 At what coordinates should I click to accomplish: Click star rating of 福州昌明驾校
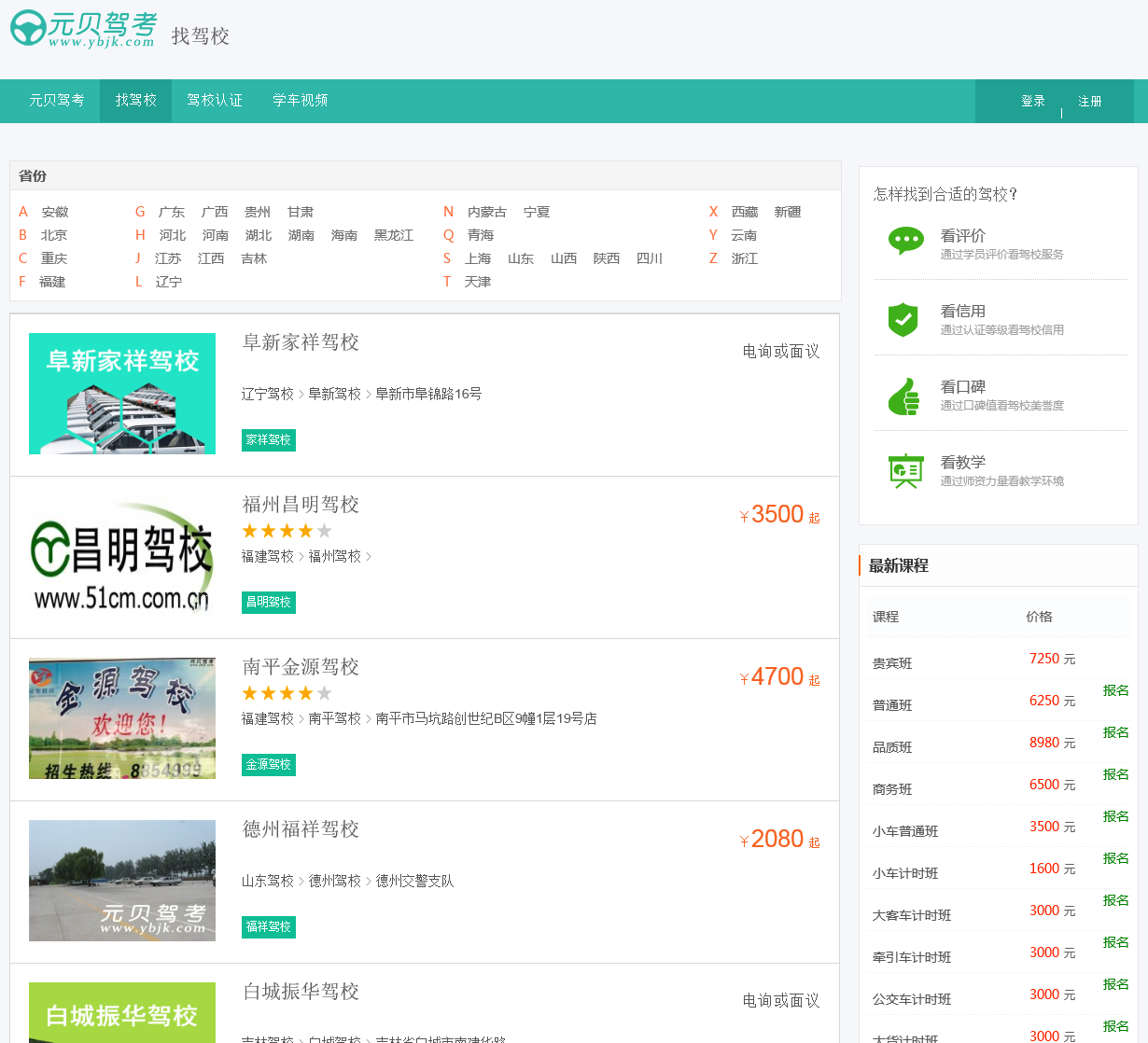point(287,531)
